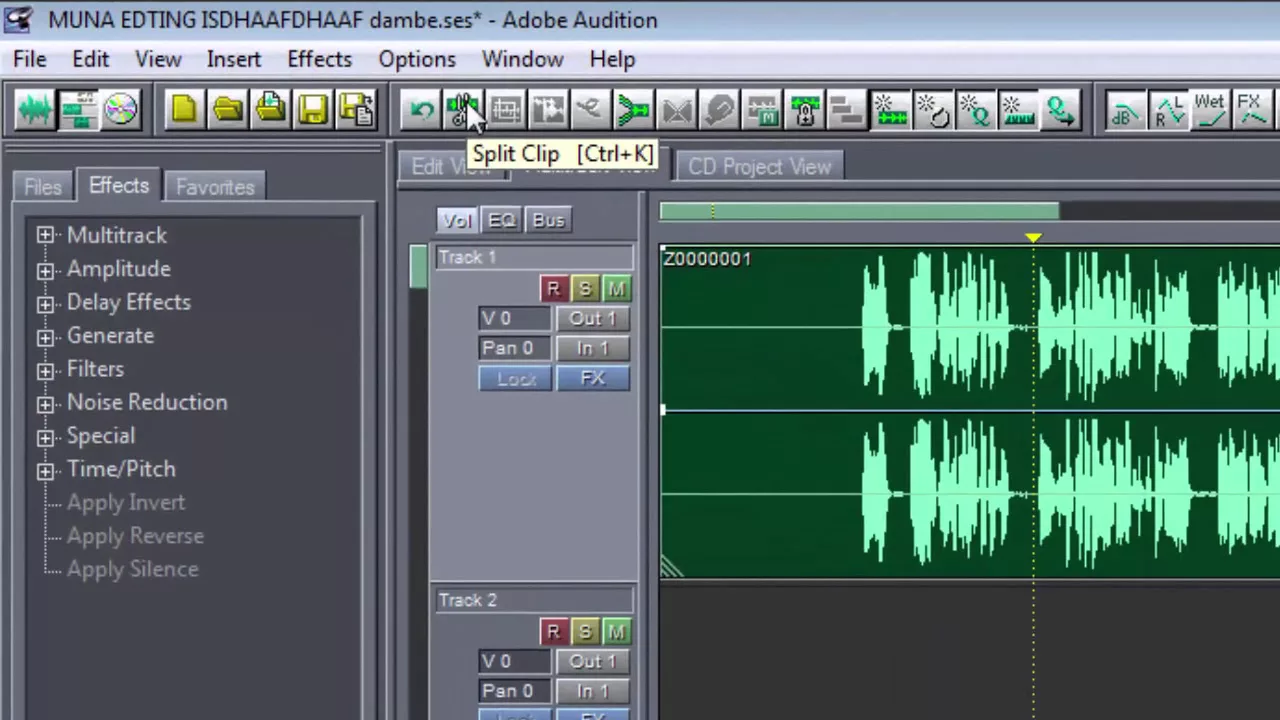This screenshot has width=1280, height=720.
Task: Toggle snap to cues starburst-Q icon
Action: pyautogui.click(x=975, y=110)
